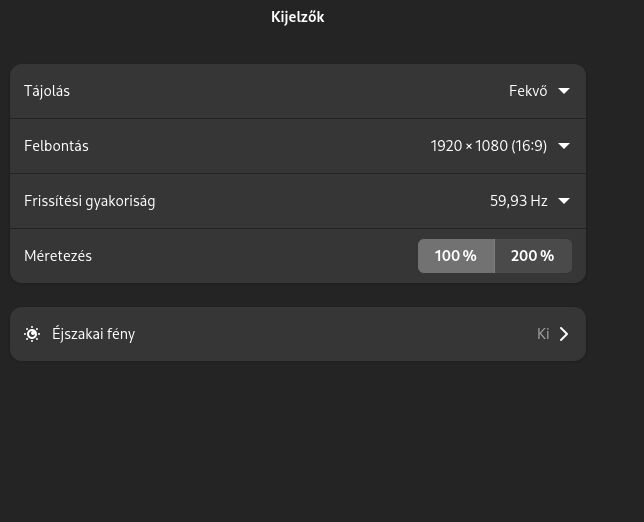The width and height of the screenshot is (644, 522).
Task: Click the triangle arrow beside 1920 × 1080
Action: [564, 146]
